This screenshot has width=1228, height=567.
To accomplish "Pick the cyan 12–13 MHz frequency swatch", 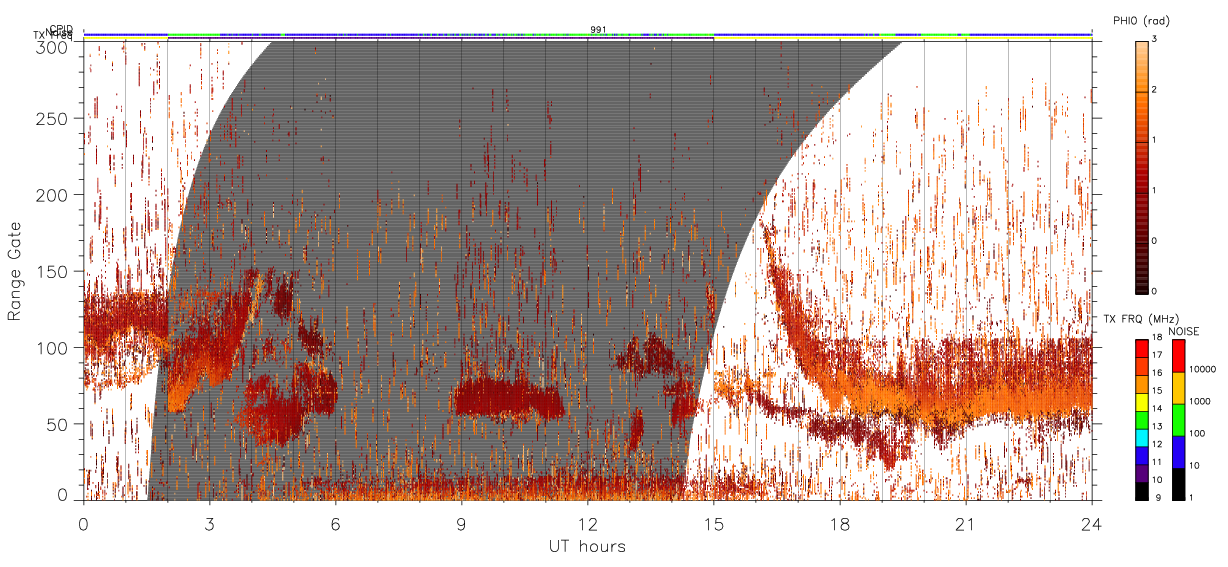I will pos(1142,438).
